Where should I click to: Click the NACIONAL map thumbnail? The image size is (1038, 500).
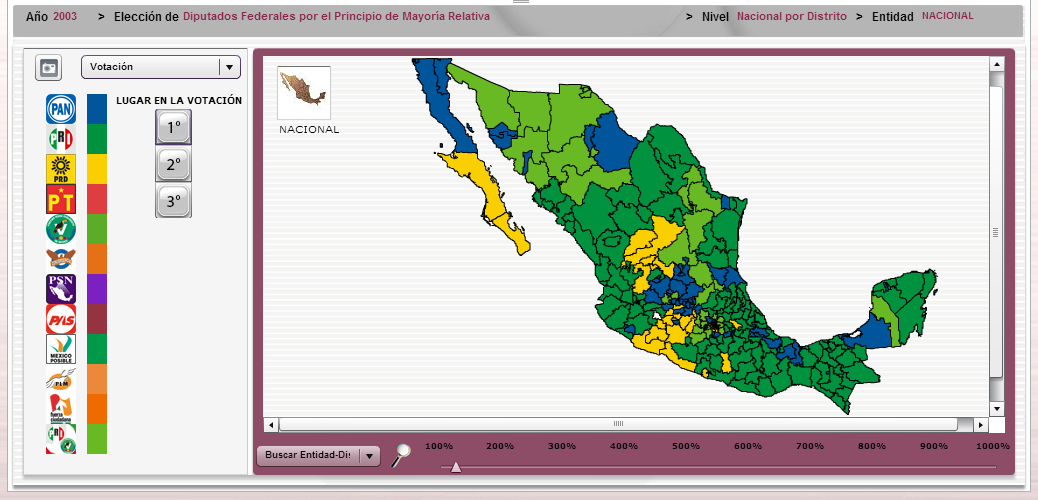coord(304,94)
